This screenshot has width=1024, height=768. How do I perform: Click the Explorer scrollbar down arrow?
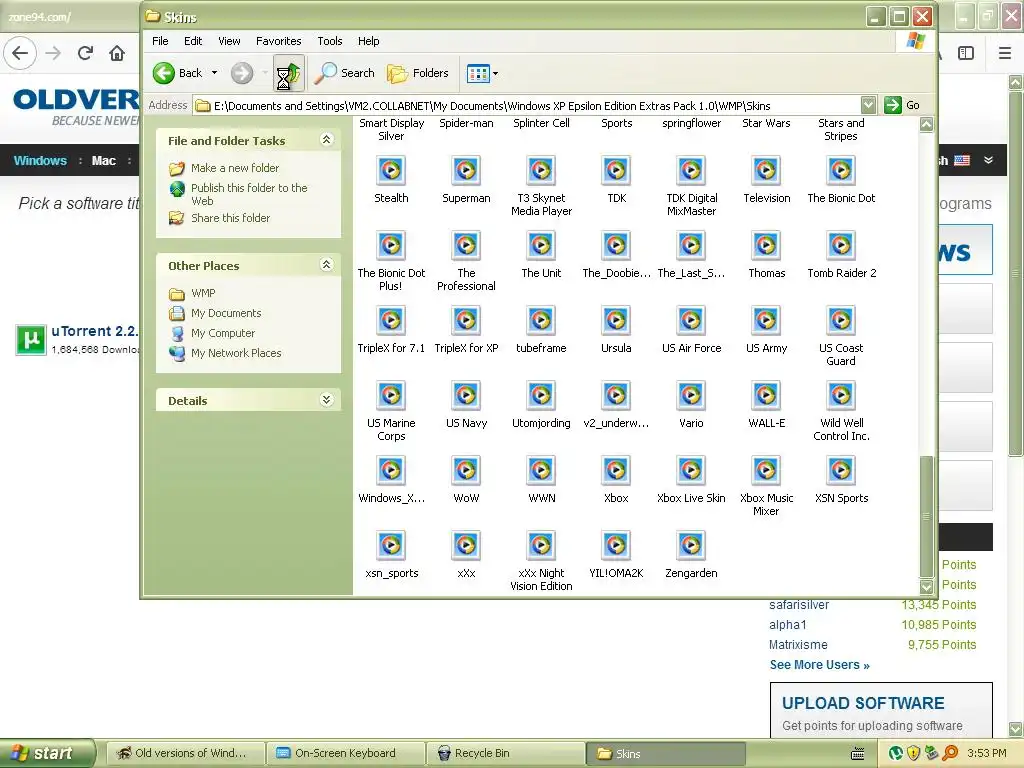pos(926,586)
